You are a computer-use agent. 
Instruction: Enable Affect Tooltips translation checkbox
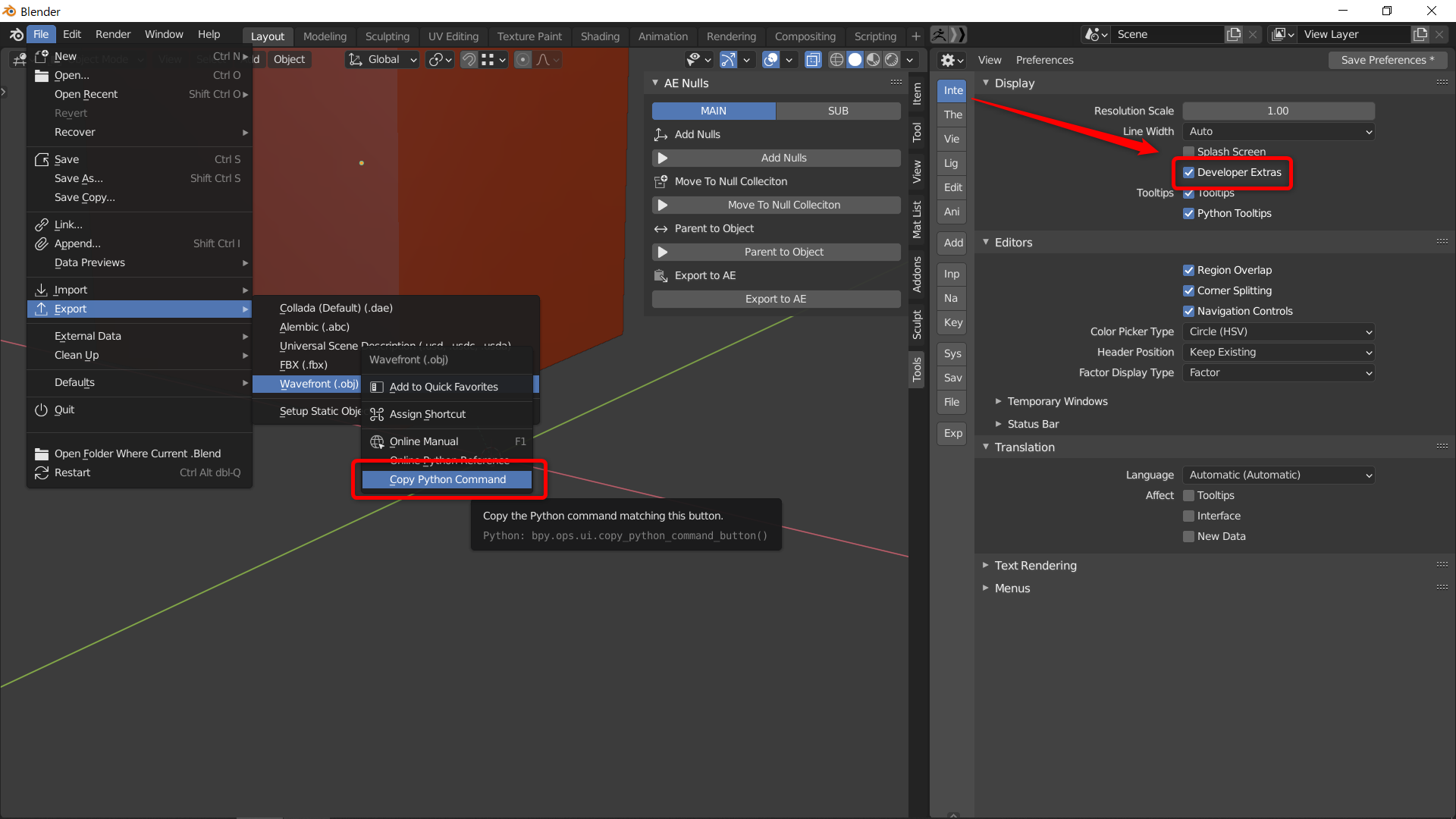pyautogui.click(x=1189, y=496)
